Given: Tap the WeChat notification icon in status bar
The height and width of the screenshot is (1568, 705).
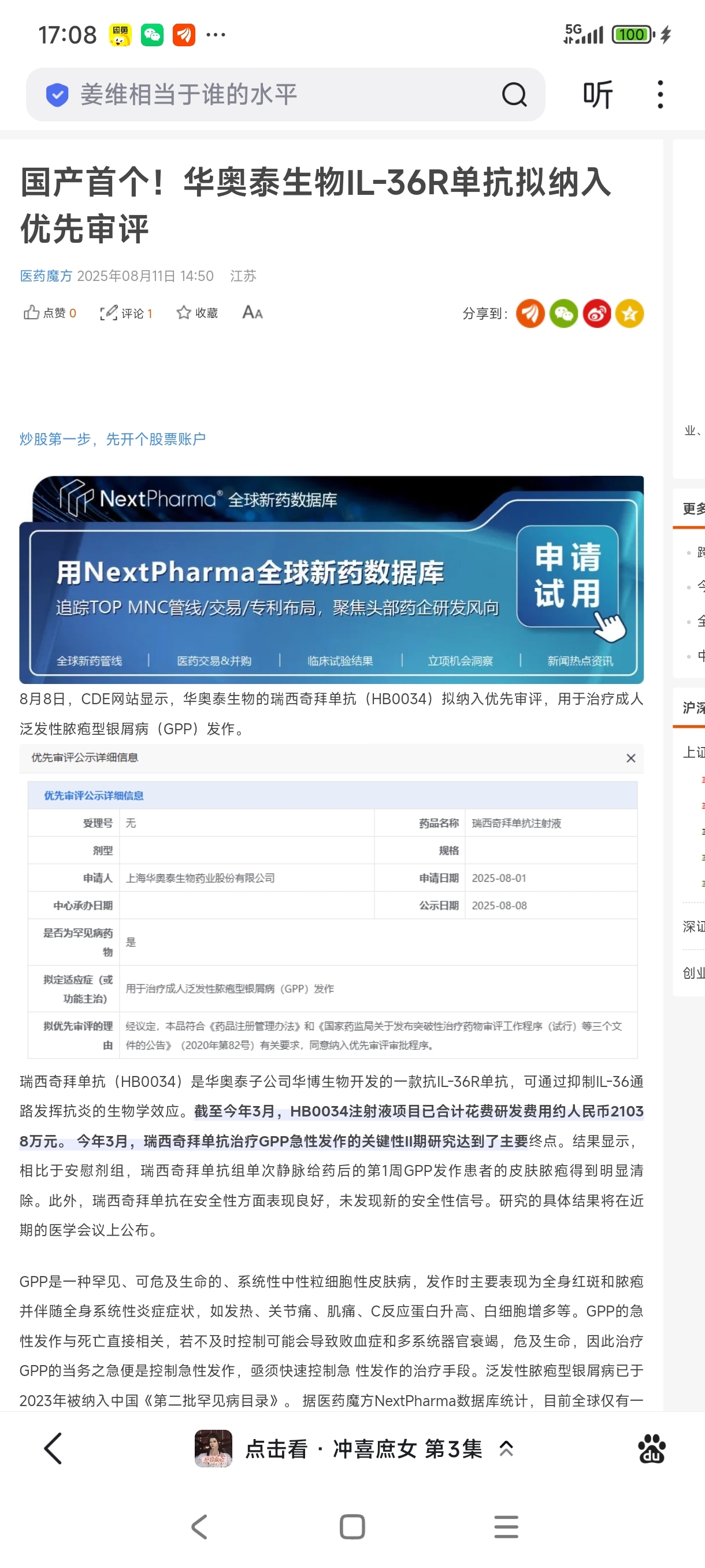Looking at the screenshot, I should pos(152,35).
